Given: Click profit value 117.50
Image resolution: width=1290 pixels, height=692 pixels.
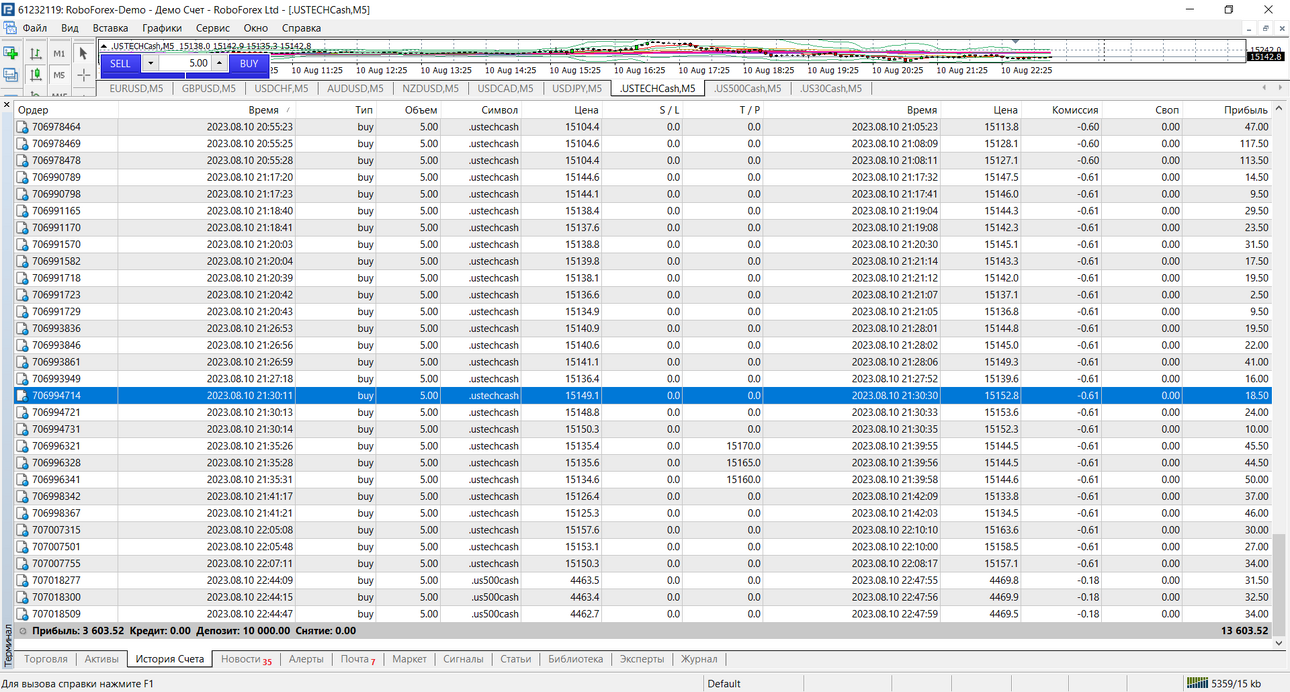Looking at the screenshot, I should (1253, 144).
